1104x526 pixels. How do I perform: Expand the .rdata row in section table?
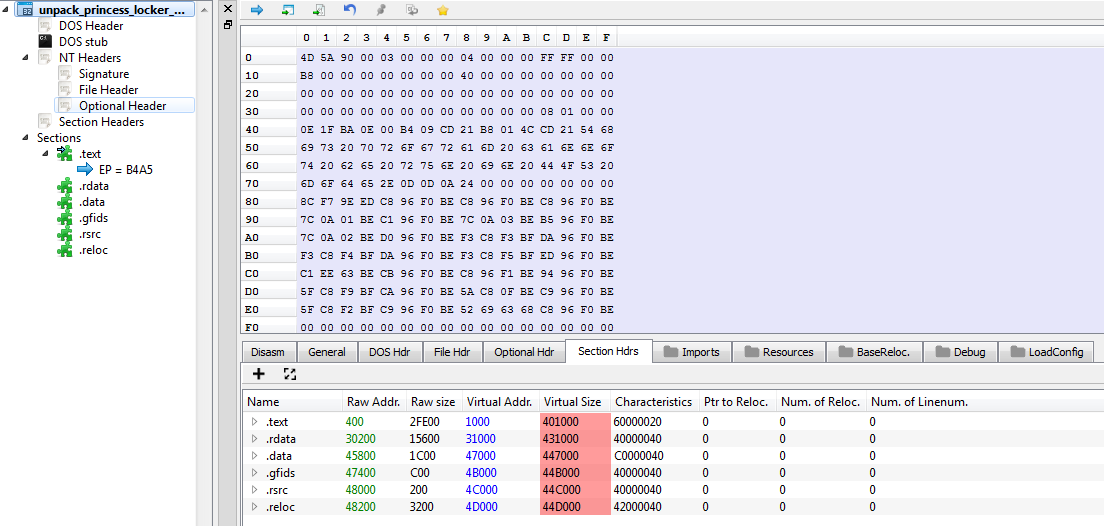(254, 439)
